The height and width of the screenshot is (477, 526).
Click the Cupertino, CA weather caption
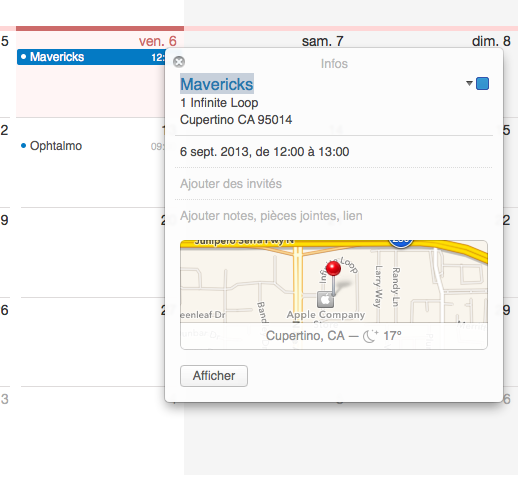[x=333, y=336]
